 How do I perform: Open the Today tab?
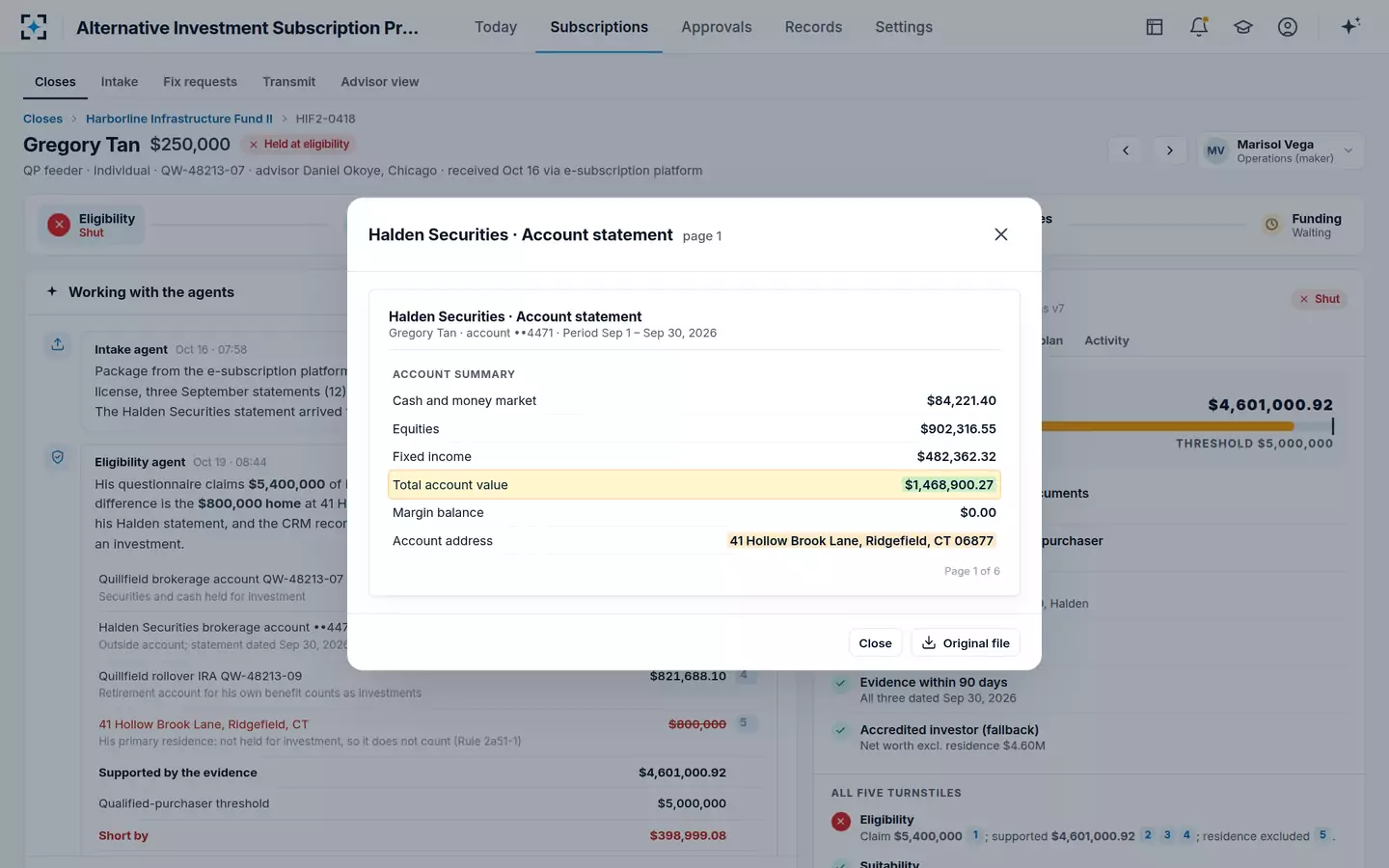coord(496,27)
